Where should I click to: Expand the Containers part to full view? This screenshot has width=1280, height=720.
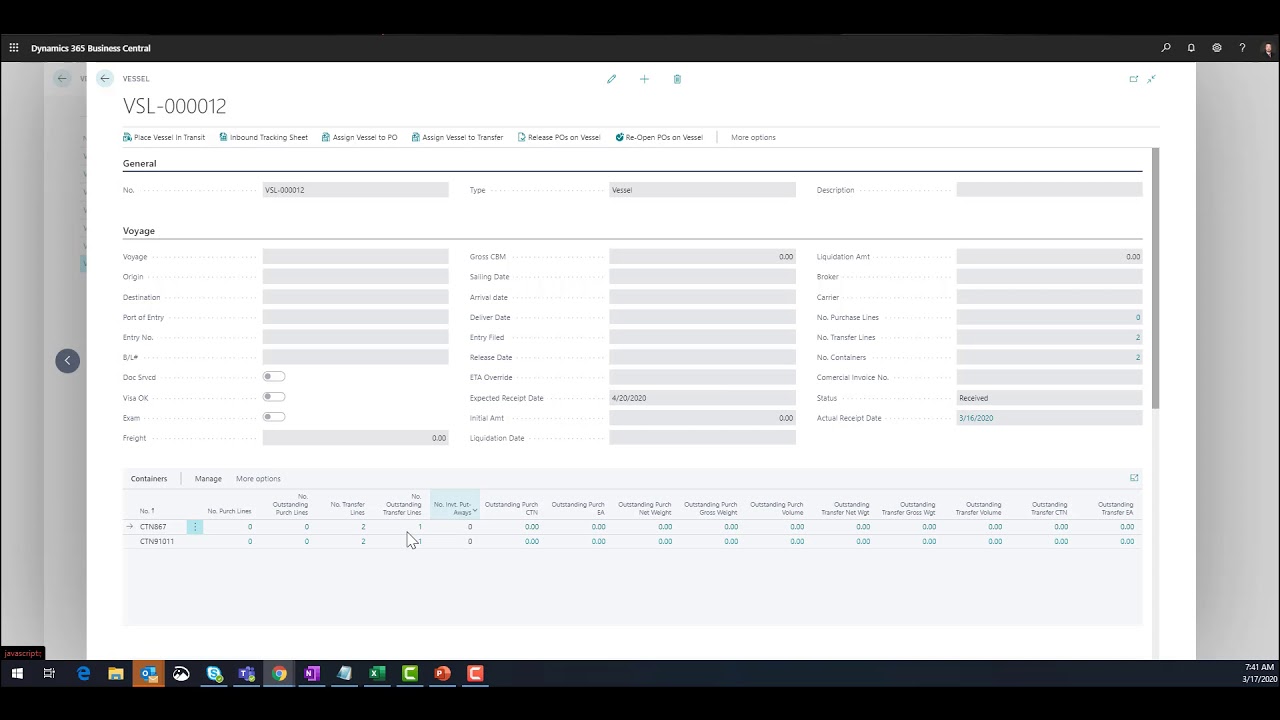click(1134, 478)
